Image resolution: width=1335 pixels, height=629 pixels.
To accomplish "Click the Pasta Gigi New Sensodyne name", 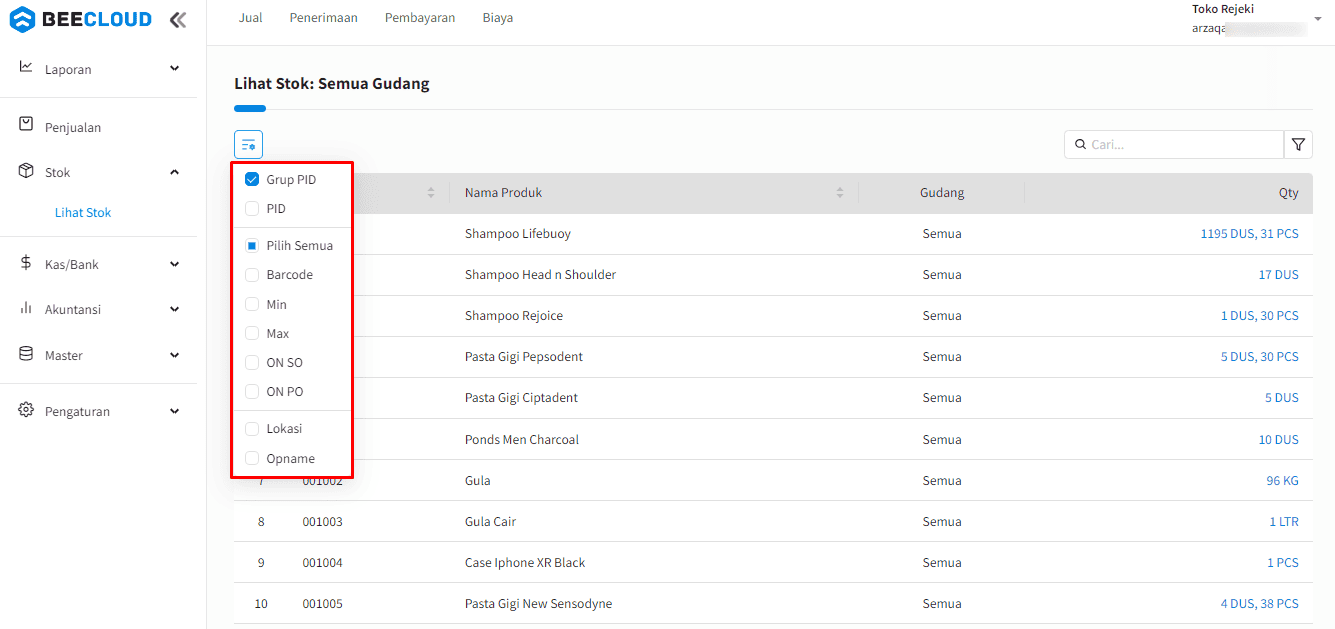I will click(538, 604).
